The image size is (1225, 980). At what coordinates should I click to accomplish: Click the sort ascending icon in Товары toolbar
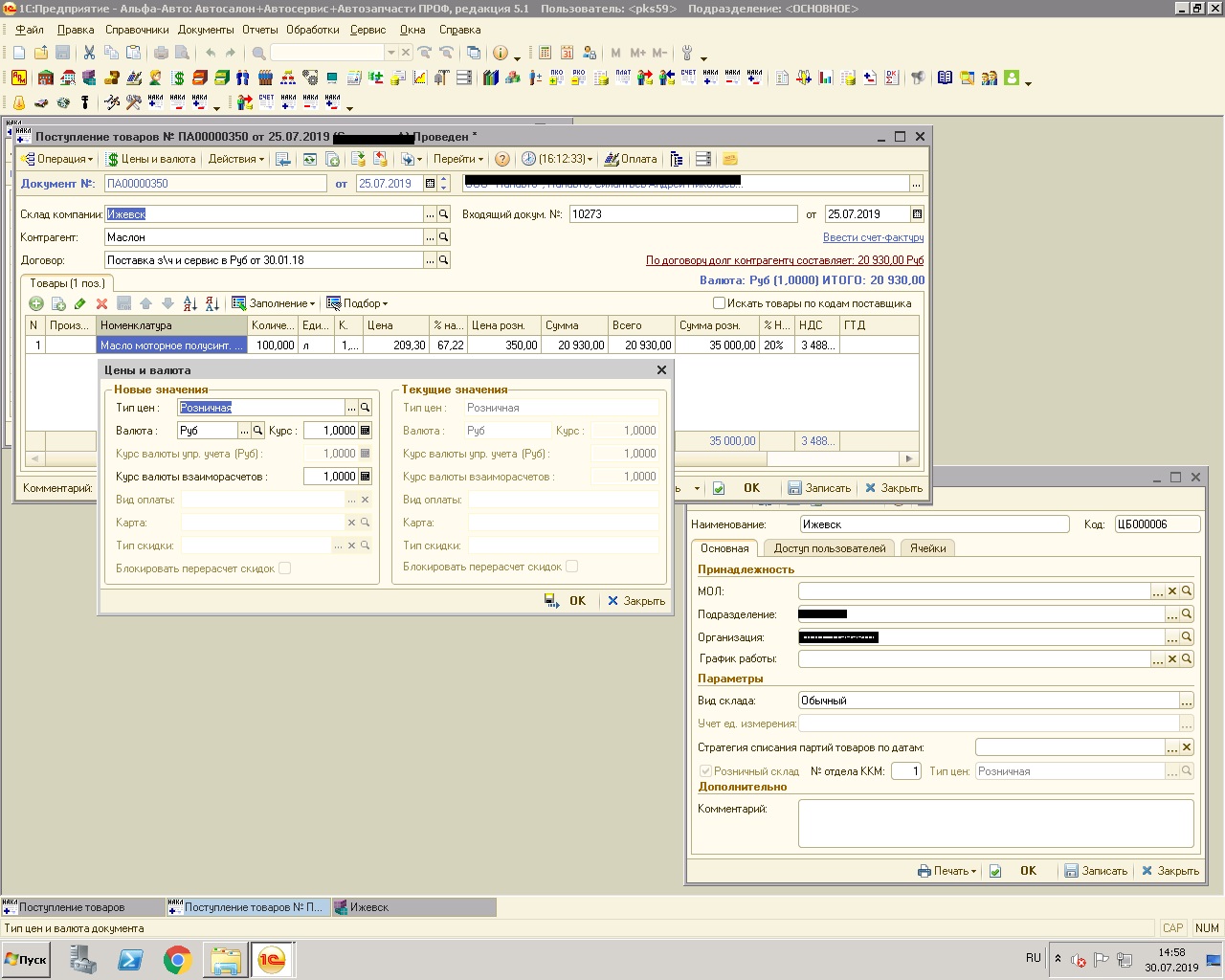click(189, 303)
